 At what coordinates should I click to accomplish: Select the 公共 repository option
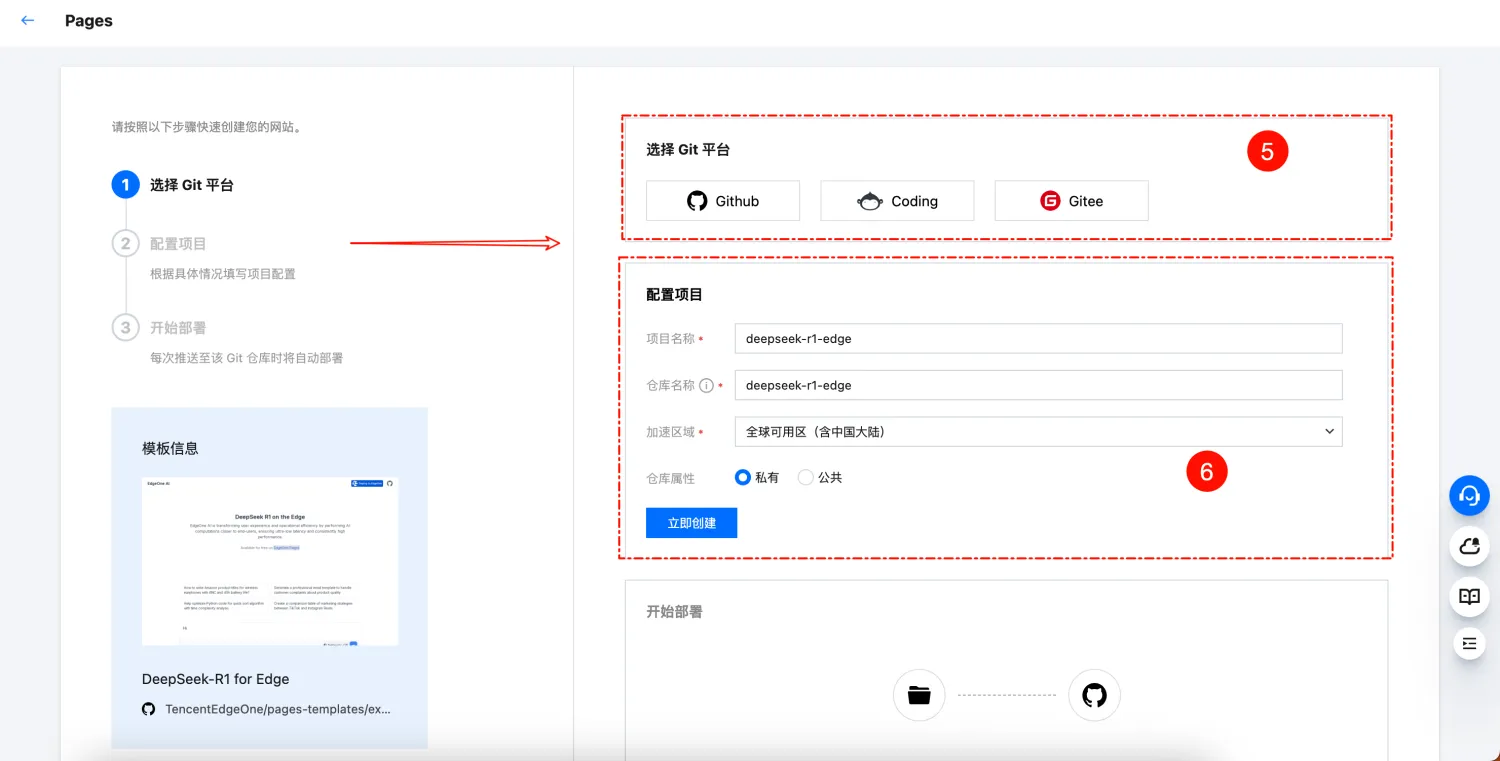point(806,477)
